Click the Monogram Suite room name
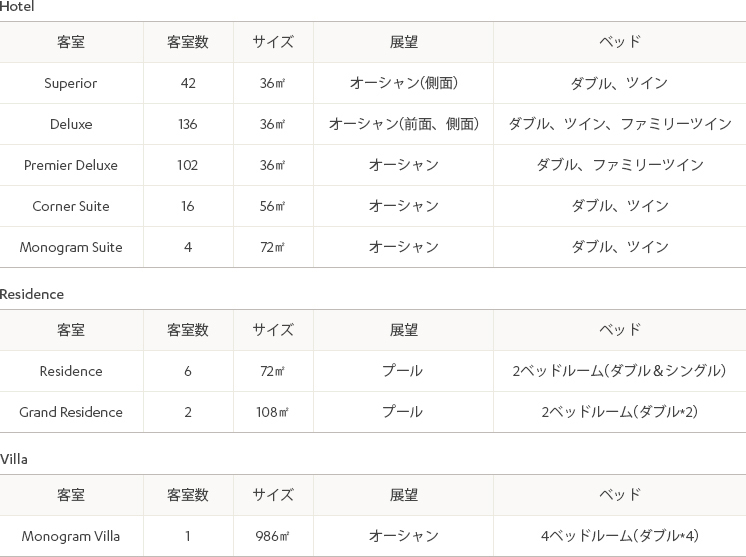Image resolution: width=746 pixels, height=557 pixels. 70,247
